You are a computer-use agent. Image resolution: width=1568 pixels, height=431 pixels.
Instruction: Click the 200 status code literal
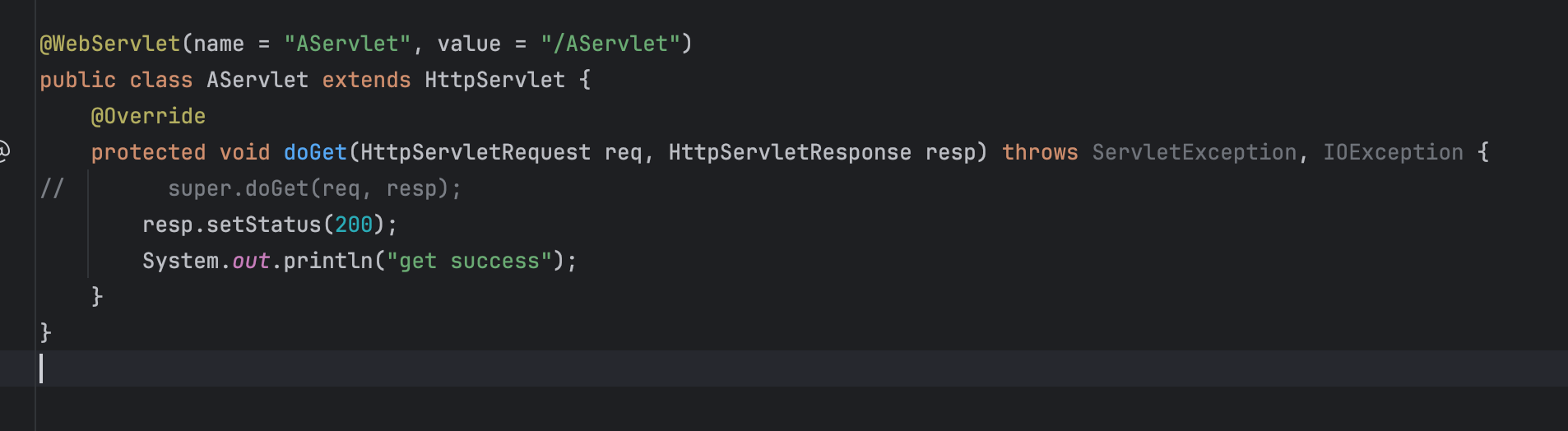click(x=354, y=225)
